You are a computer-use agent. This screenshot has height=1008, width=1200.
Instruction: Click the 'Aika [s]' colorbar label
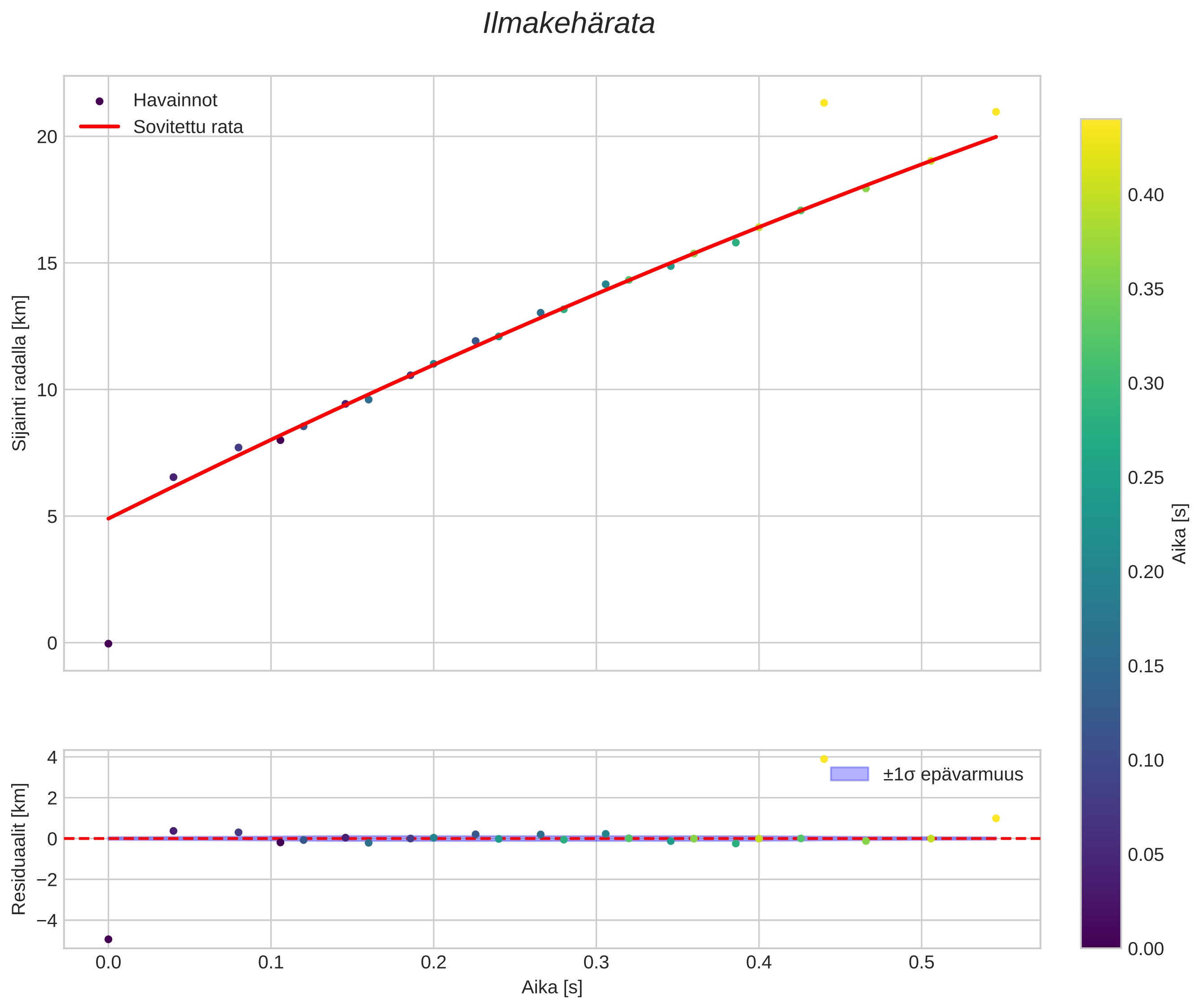pyautogui.click(x=1179, y=534)
